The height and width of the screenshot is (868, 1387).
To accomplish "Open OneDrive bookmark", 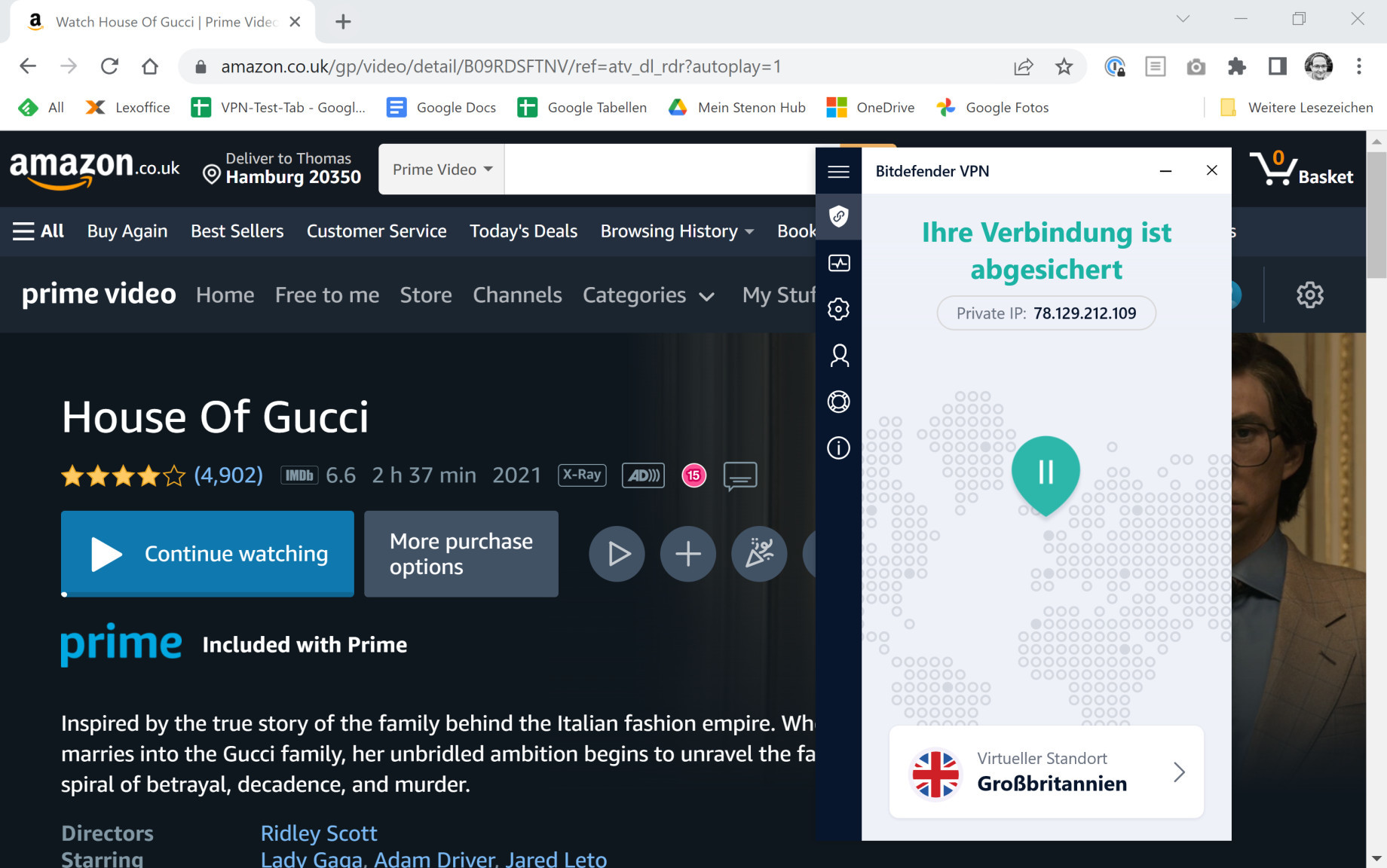I will tap(871, 108).
